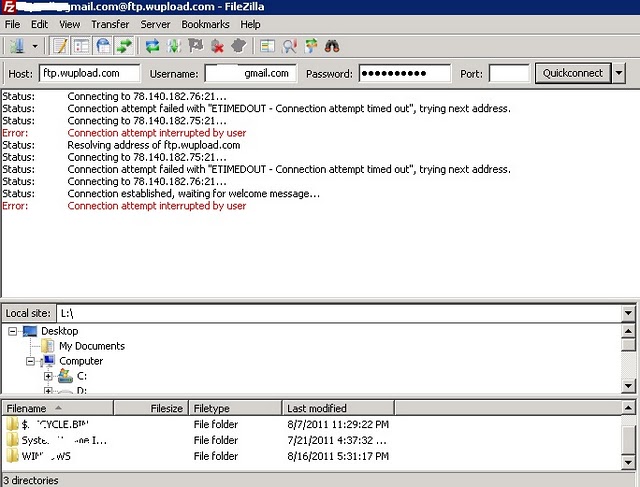Click the disconnect from server icon
Screen dimensions: 640x487
click(x=217, y=46)
